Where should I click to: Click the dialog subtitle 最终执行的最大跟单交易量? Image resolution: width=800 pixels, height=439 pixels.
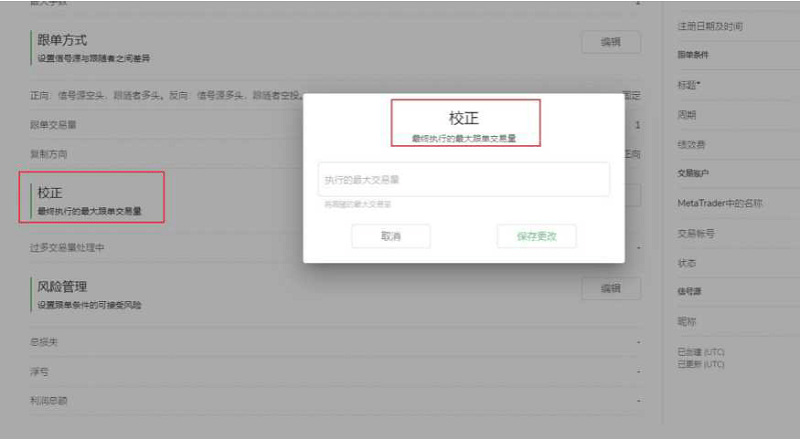click(x=463, y=138)
